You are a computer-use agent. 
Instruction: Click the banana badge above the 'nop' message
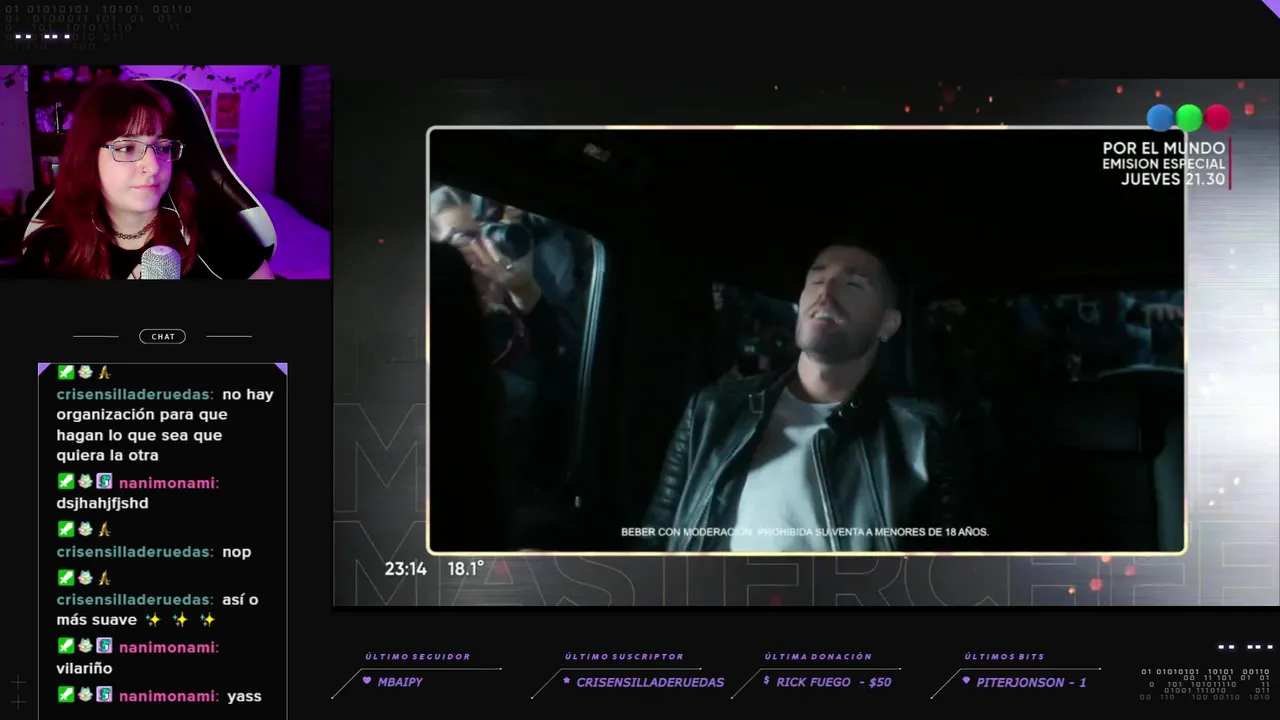click(x=104, y=528)
